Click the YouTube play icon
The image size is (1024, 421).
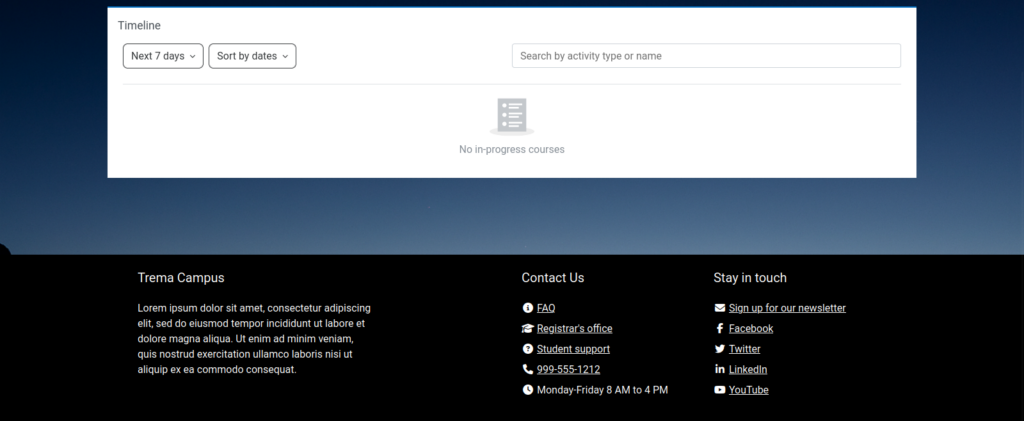pos(719,390)
